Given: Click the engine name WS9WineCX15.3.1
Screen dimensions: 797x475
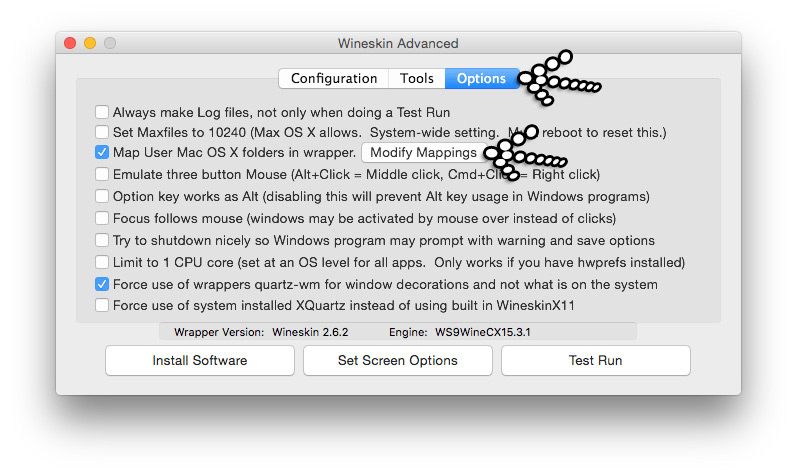Looking at the screenshot, I should pyautogui.click(x=483, y=332).
